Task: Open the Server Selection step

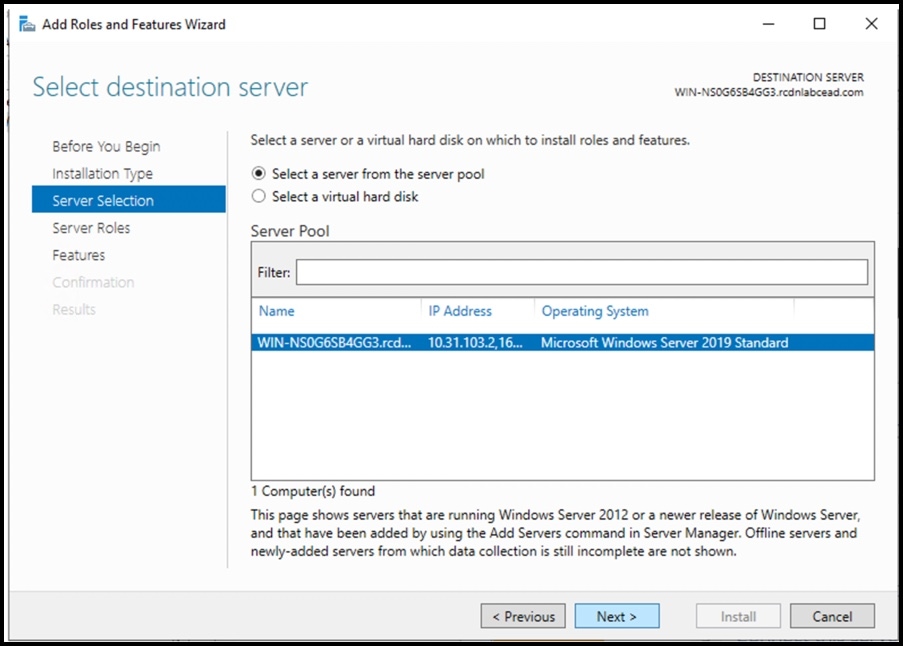Action: (x=103, y=201)
